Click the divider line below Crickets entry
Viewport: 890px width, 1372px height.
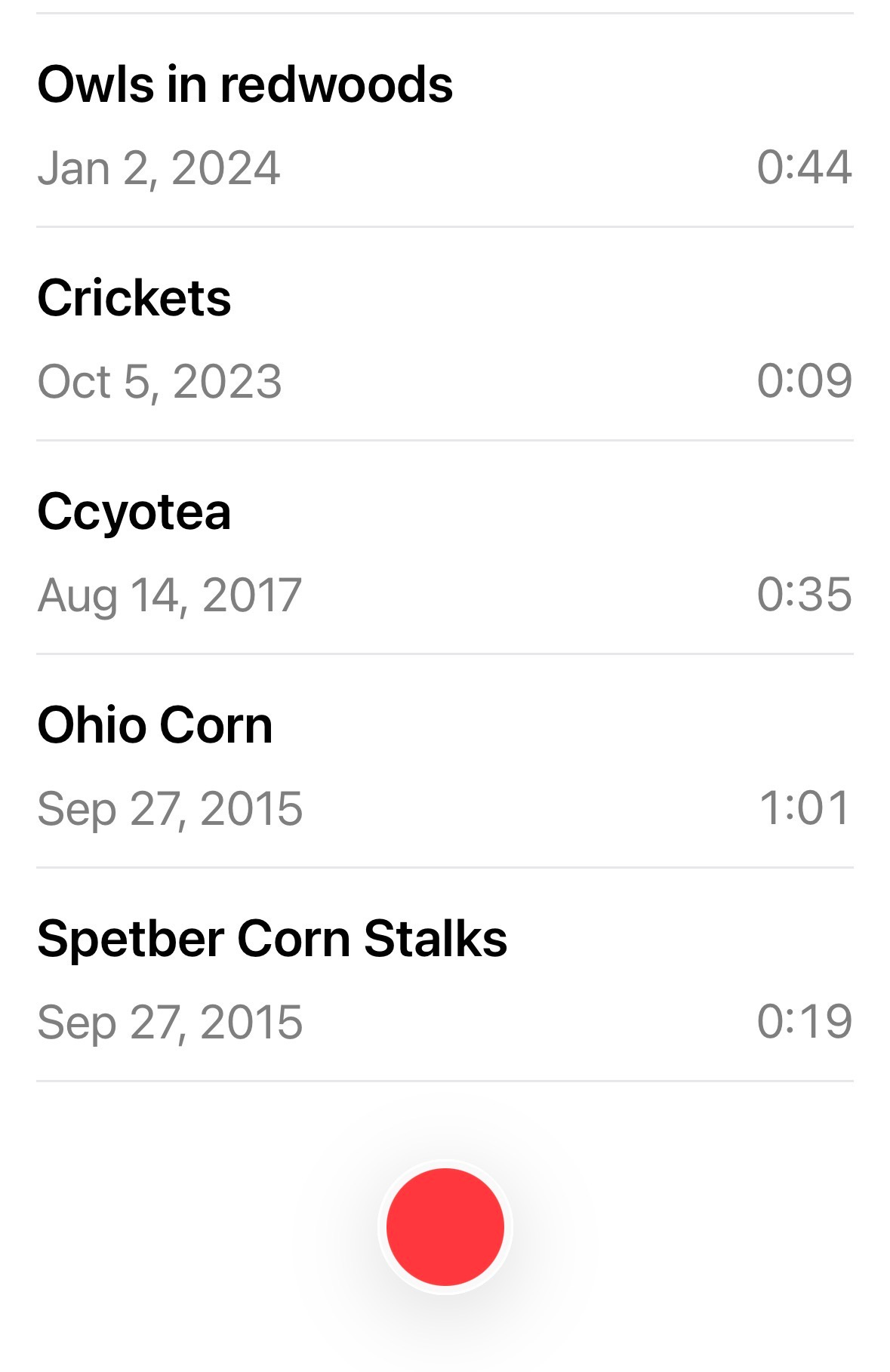click(445, 440)
